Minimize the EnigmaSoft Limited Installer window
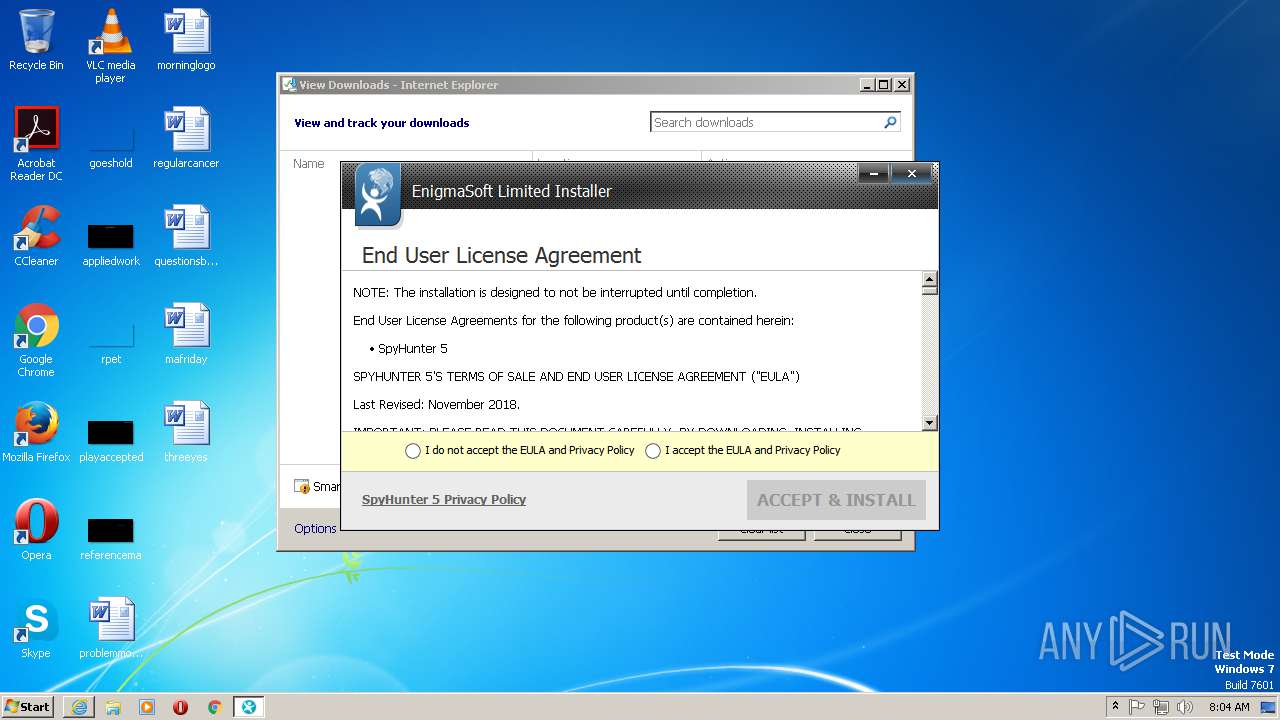The image size is (1280, 720). (873, 174)
